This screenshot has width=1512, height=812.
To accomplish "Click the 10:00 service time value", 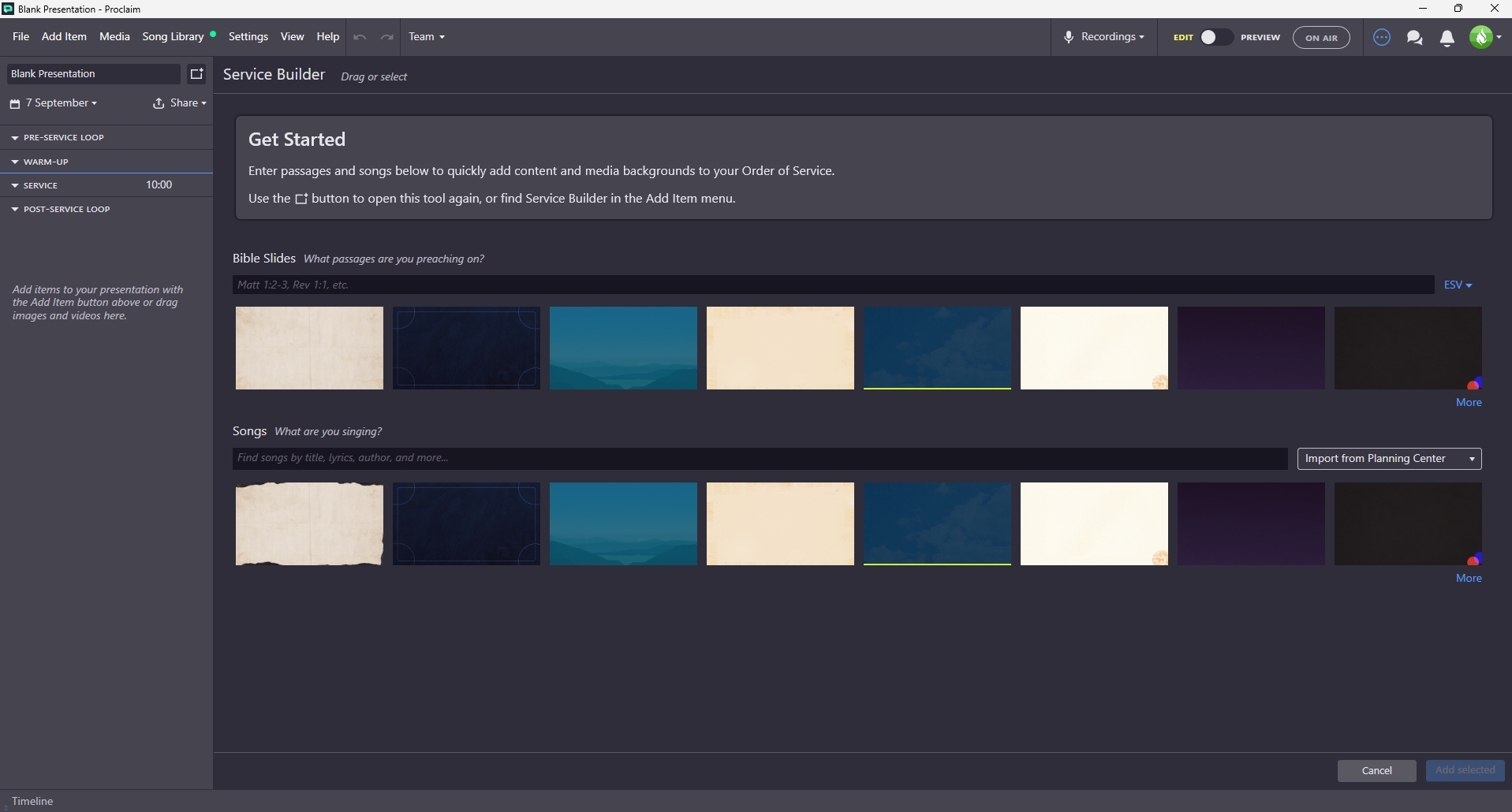I will 159,184.
